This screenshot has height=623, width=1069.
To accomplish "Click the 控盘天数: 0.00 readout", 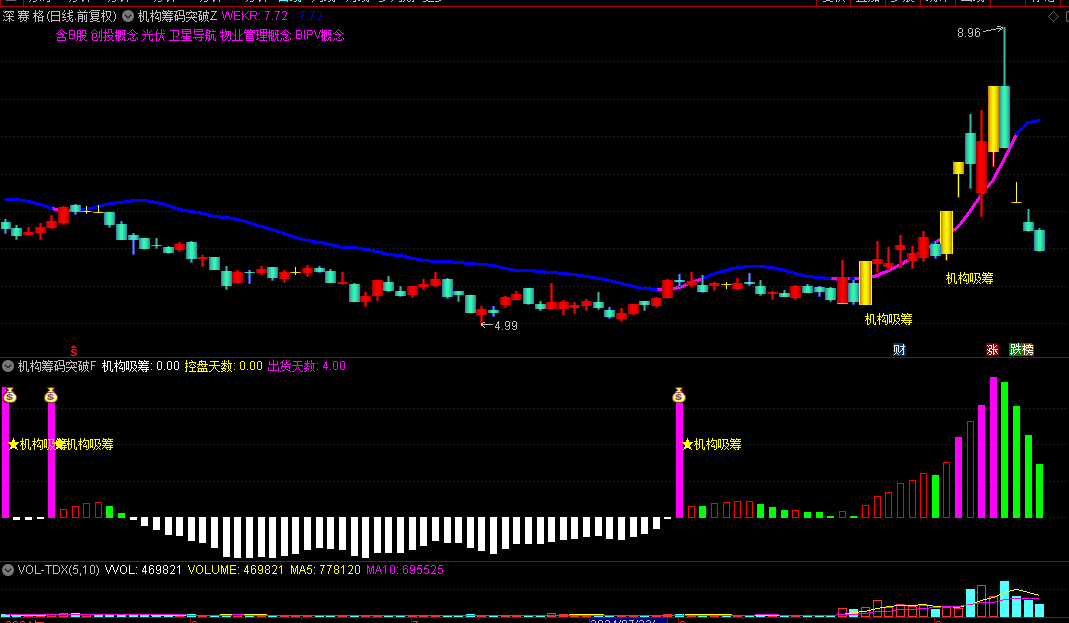I will [x=224, y=366].
